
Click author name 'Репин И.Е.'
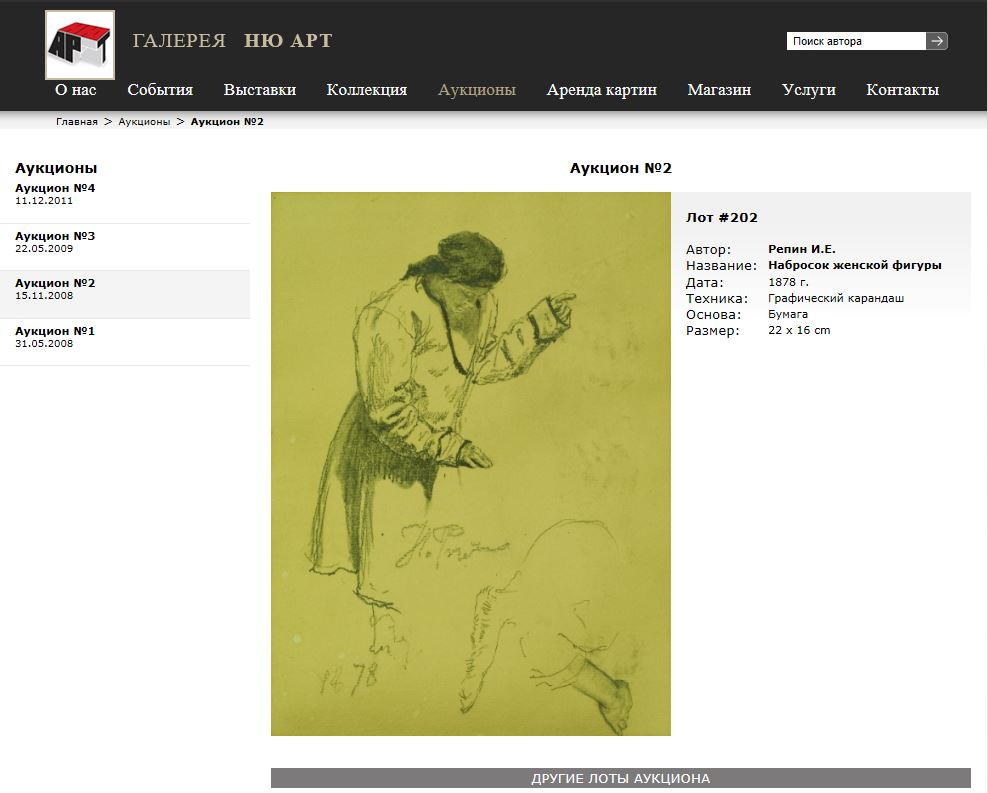coord(801,249)
